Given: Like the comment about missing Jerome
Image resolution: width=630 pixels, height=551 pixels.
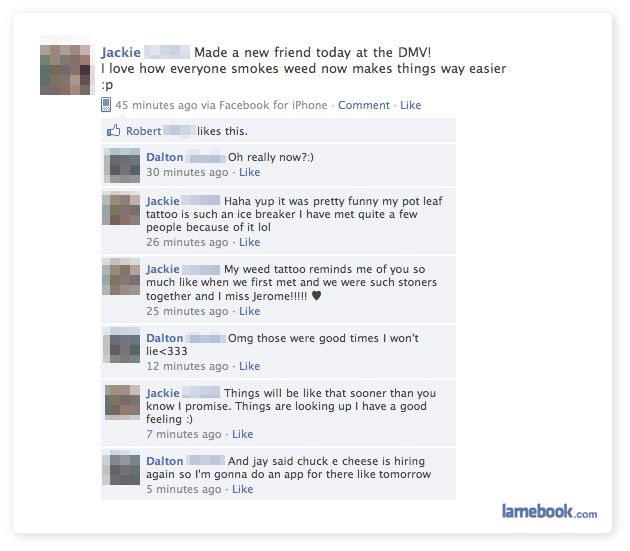Looking at the screenshot, I should click(250, 311).
